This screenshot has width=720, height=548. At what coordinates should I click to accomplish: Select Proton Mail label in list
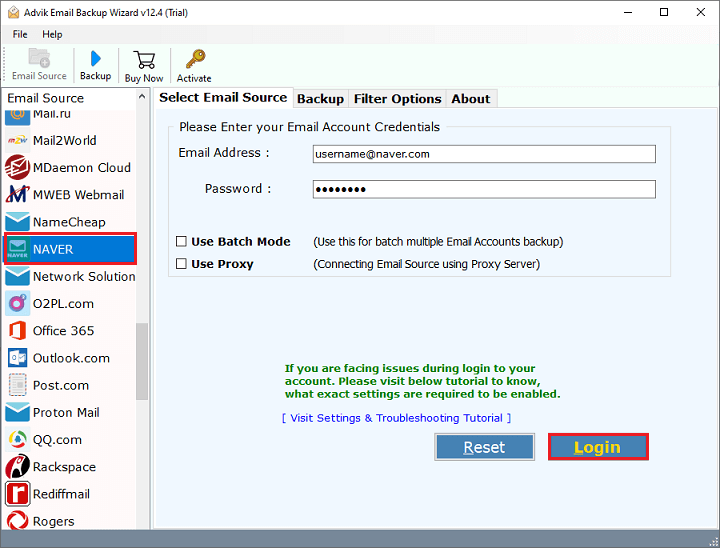click(x=66, y=412)
